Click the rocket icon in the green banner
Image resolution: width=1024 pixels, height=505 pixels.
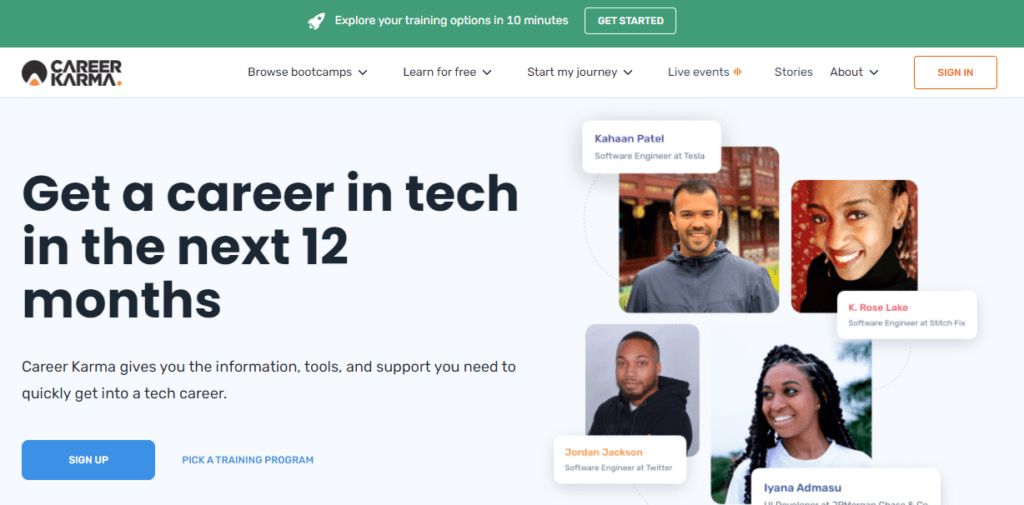[x=316, y=21]
